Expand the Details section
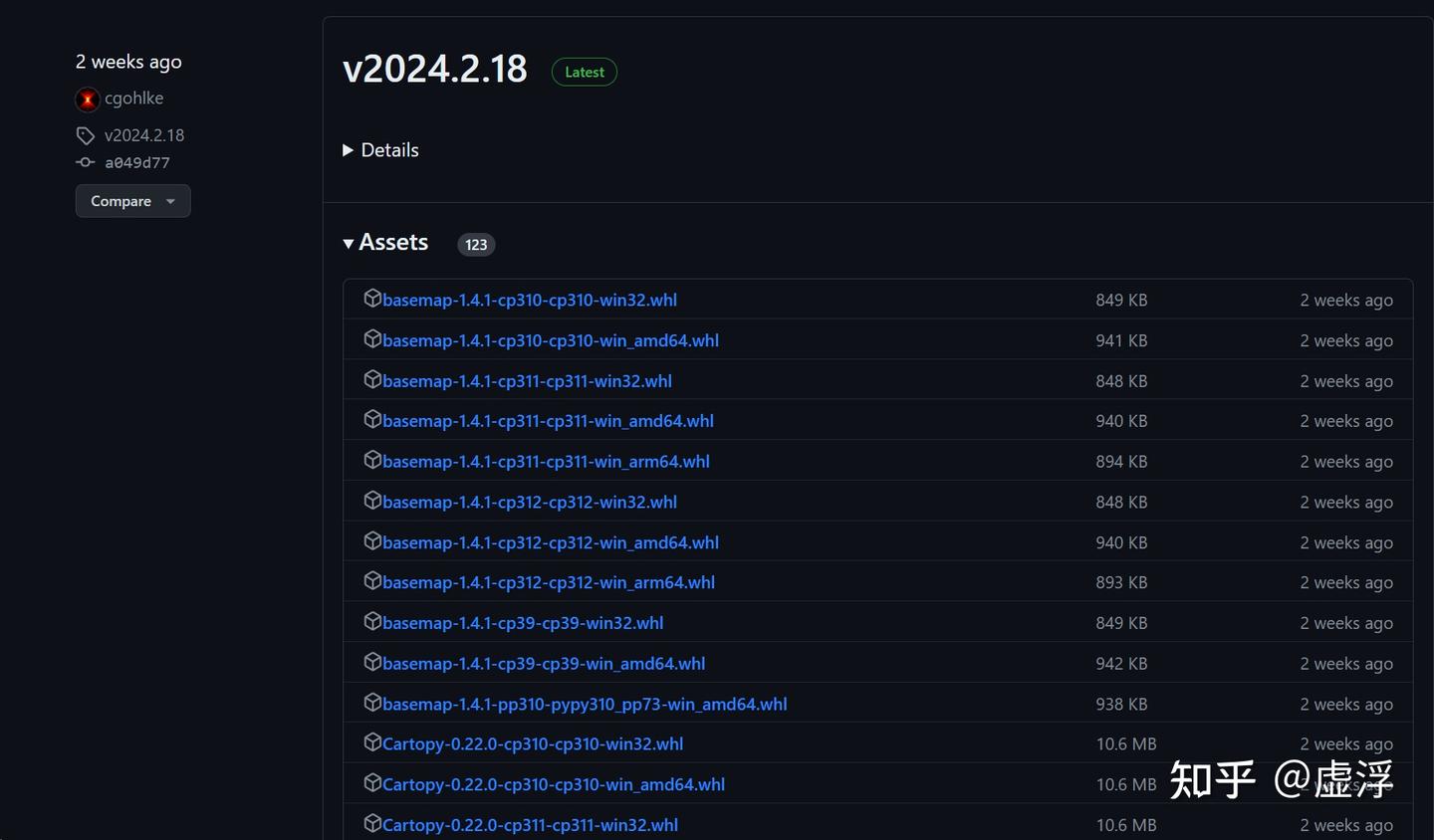 [x=380, y=150]
